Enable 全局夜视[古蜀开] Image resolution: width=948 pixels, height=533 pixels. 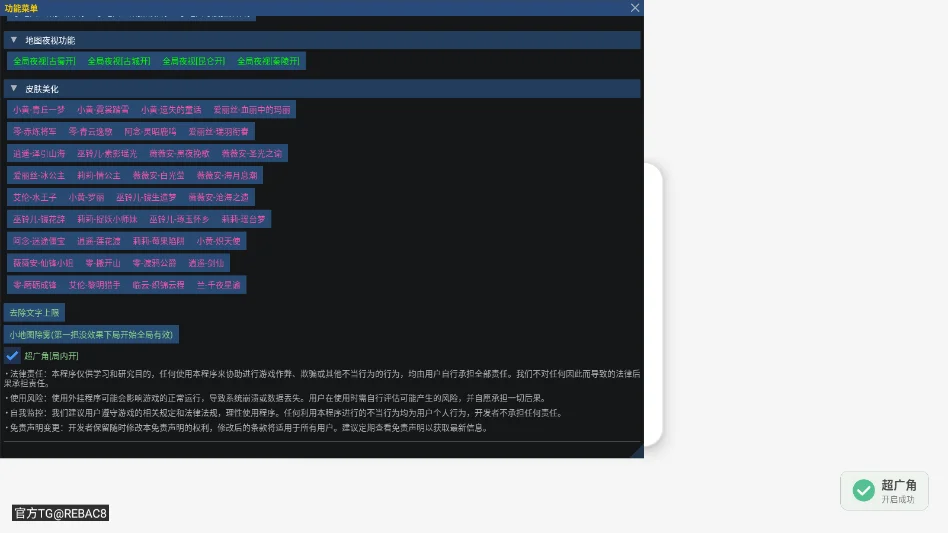click(x=45, y=61)
